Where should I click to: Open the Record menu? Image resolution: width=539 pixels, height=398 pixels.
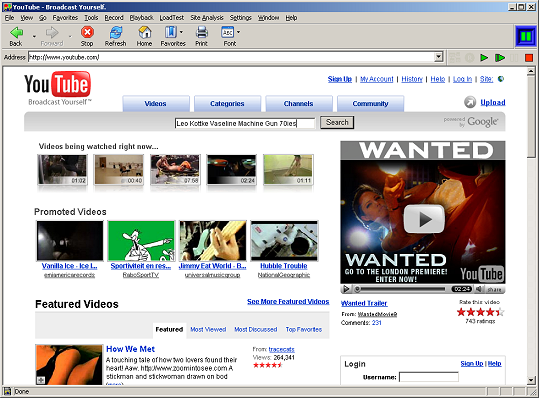pyautogui.click(x=114, y=18)
